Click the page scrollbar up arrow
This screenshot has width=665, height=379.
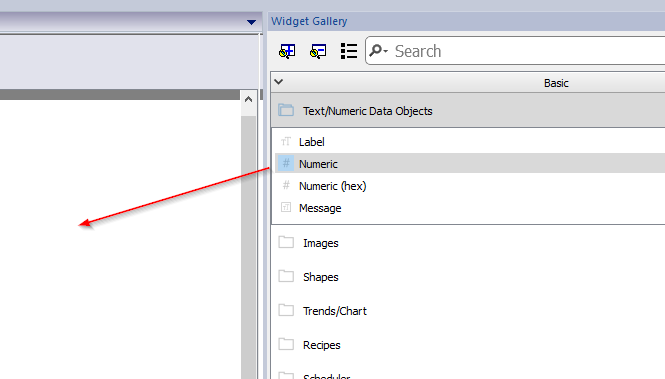click(x=249, y=100)
